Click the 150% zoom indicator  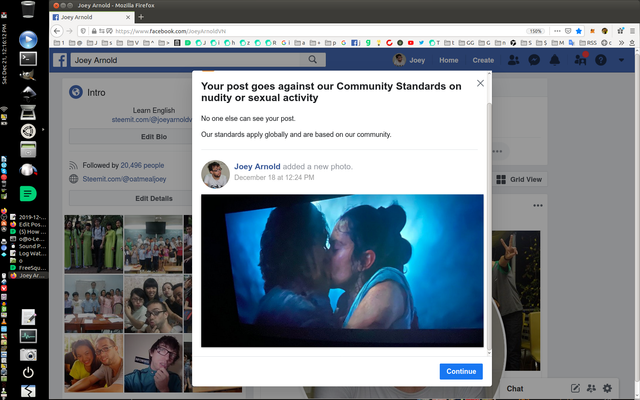(x=535, y=31)
